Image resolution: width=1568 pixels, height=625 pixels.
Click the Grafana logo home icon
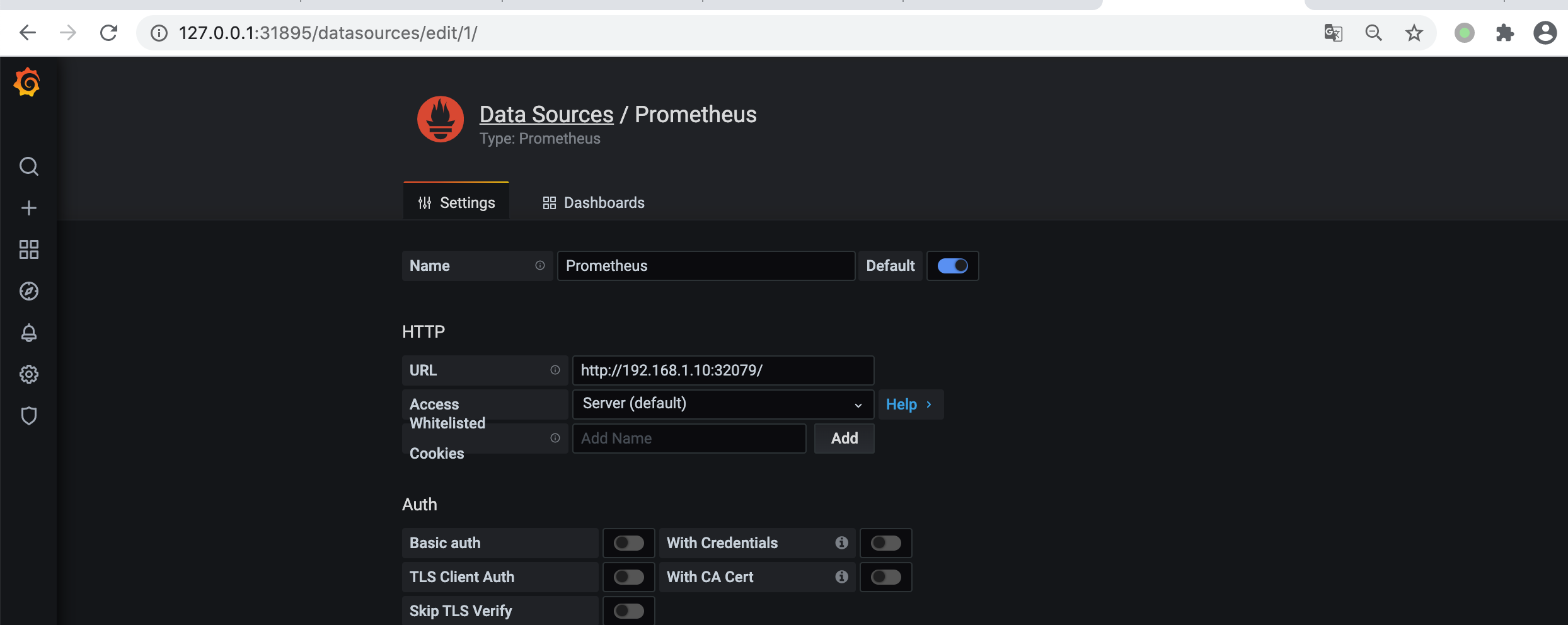(x=27, y=83)
